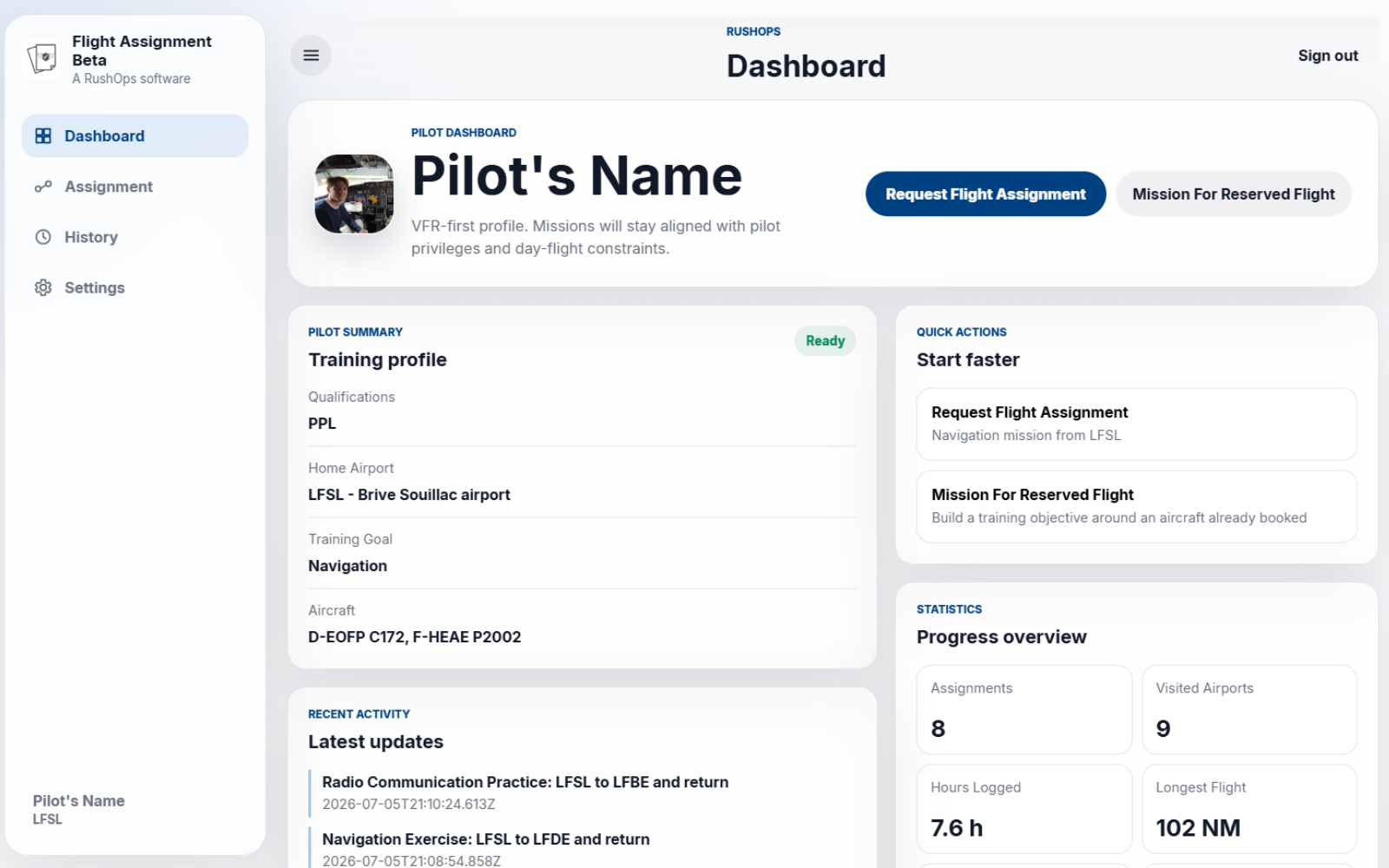Click the Pilot's Name heading
The width and height of the screenshot is (1389, 868).
[x=576, y=175]
